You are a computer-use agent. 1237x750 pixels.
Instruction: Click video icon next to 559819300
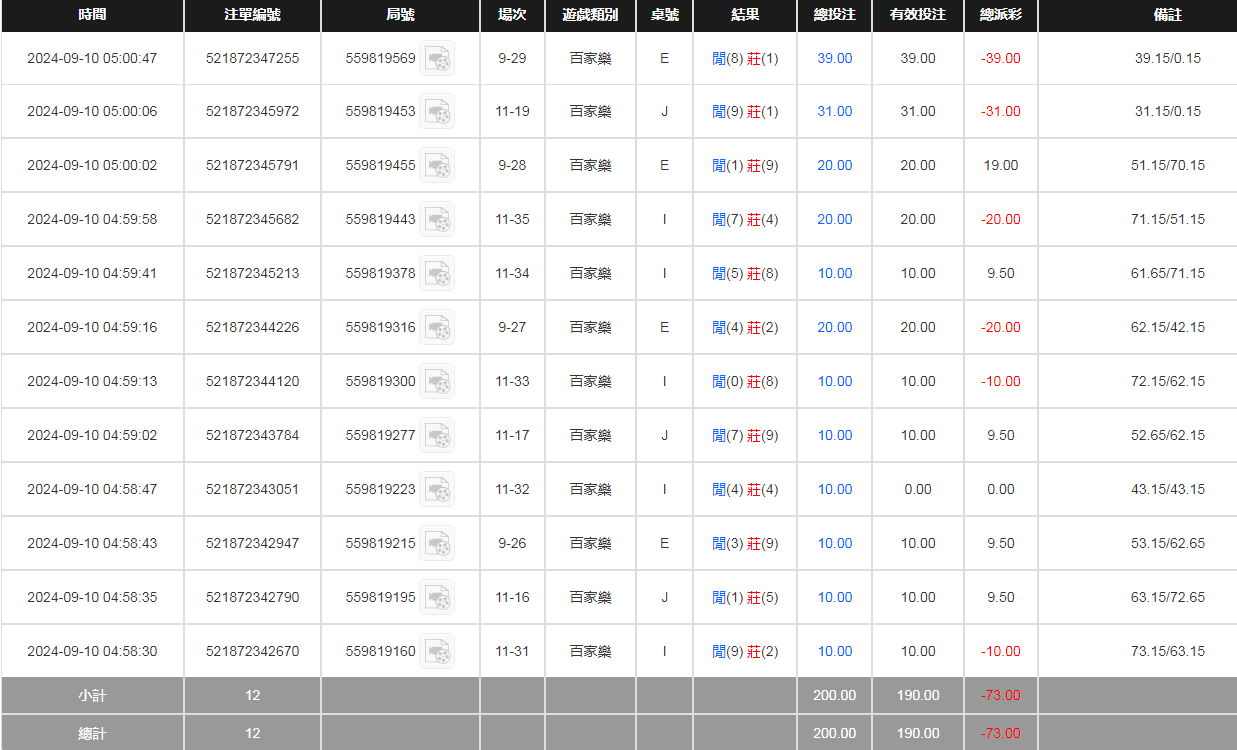click(x=437, y=382)
